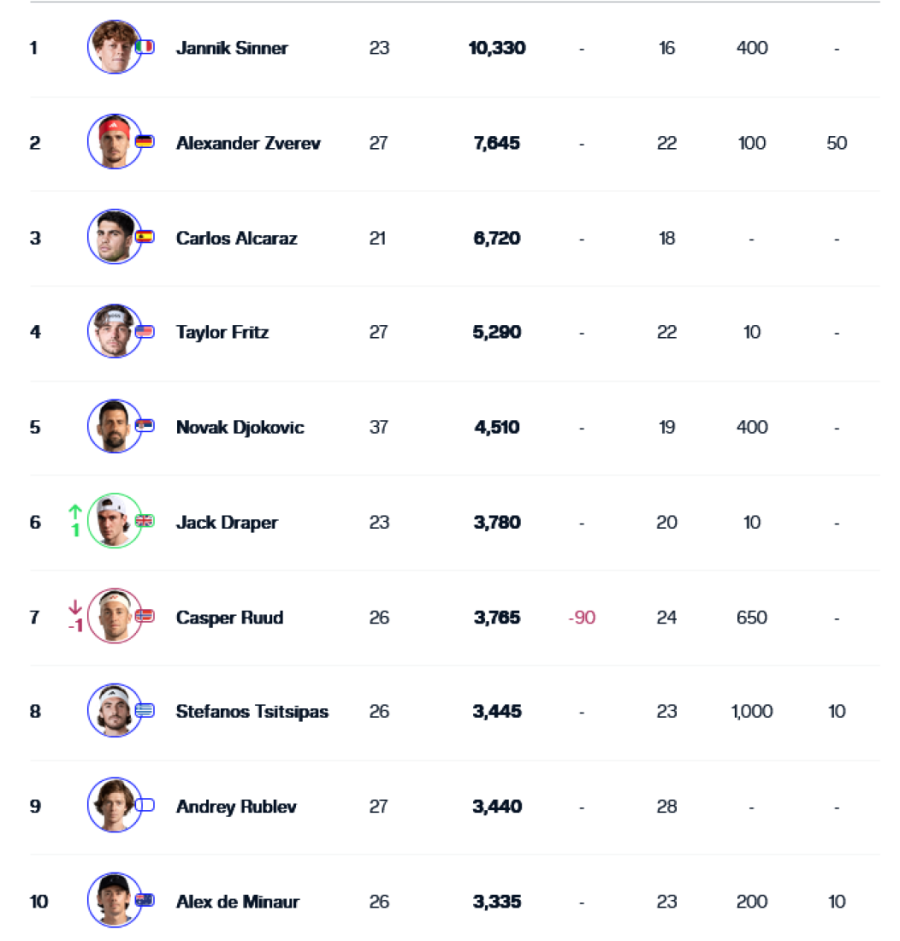Click the Greek flag beside Stefanos Tsitsipas
The height and width of the screenshot is (941, 900).
[x=144, y=711]
